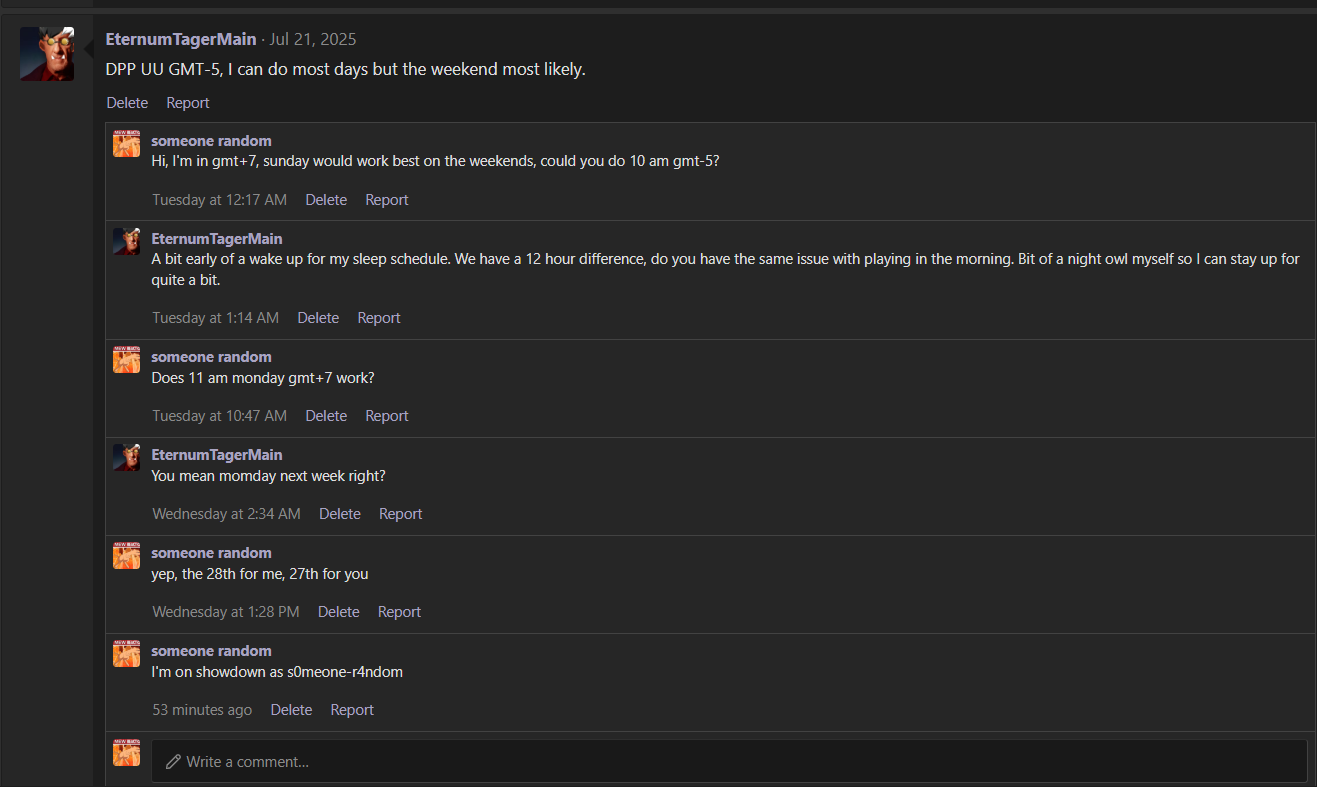Image resolution: width=1317 pixels, height=787 pixels.
Task: Report the Wednesday 2:34 AM comment
Action: tap(400, 514)
